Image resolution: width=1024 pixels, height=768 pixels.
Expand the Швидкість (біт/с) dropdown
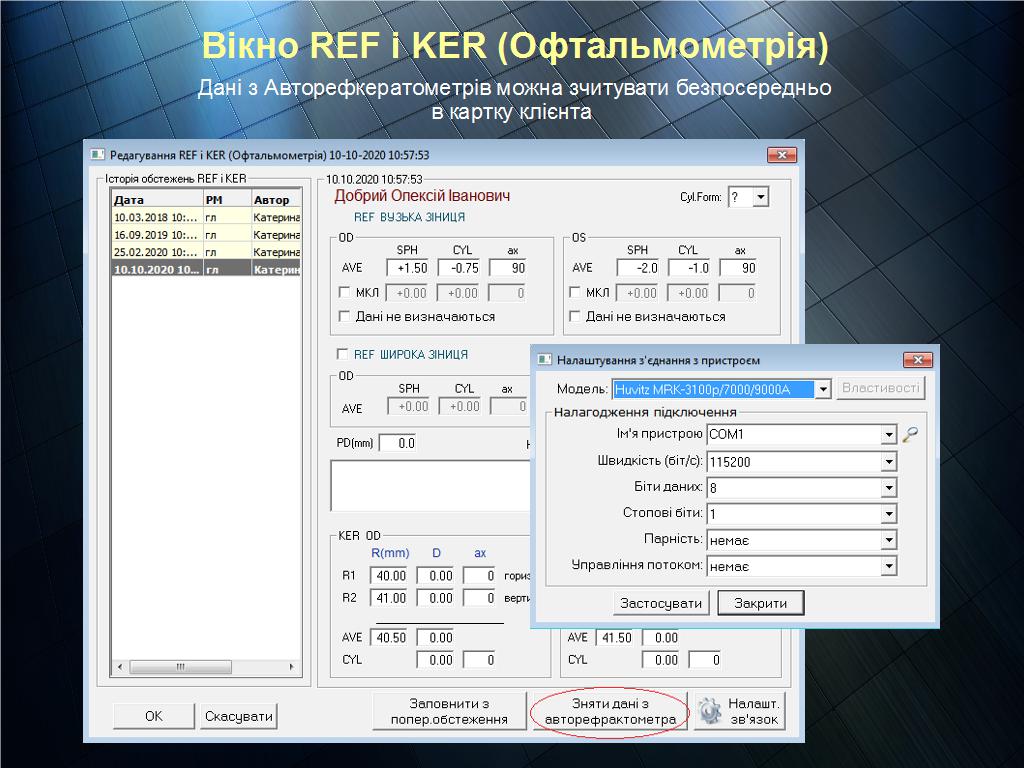click(x=888, y=462)
